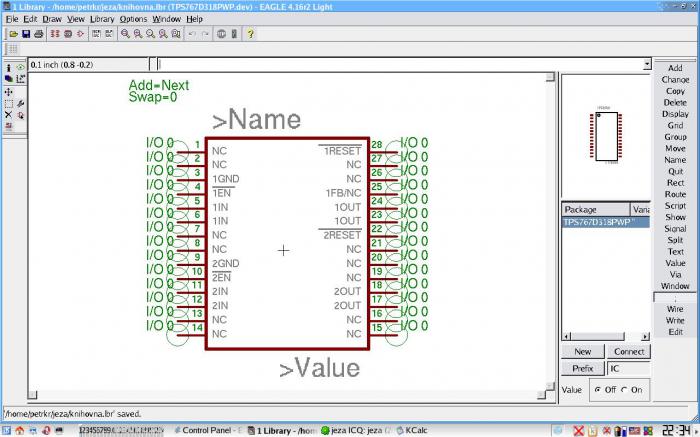Click the Print icon in the toolbar

39,34
